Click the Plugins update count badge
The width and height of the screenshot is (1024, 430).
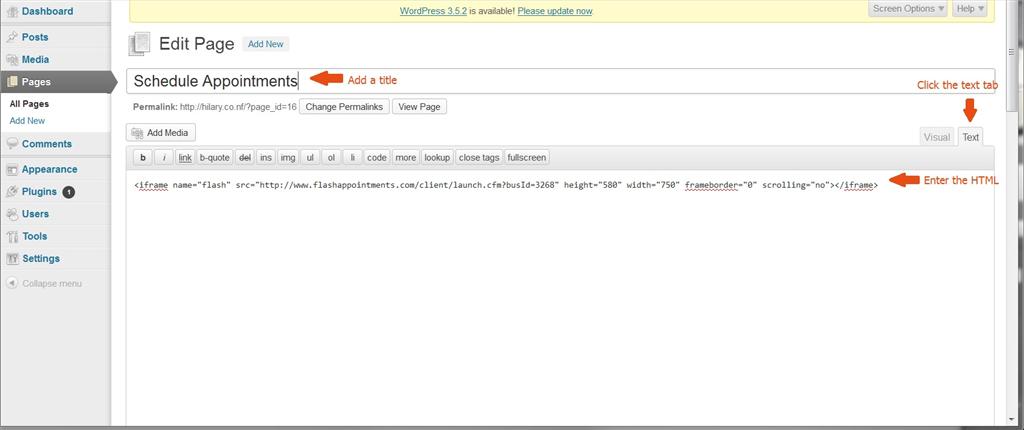69,192
